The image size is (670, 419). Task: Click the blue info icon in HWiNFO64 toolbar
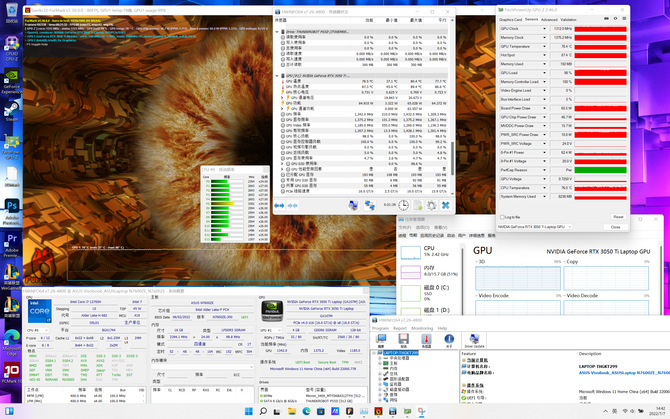point(450,341)
